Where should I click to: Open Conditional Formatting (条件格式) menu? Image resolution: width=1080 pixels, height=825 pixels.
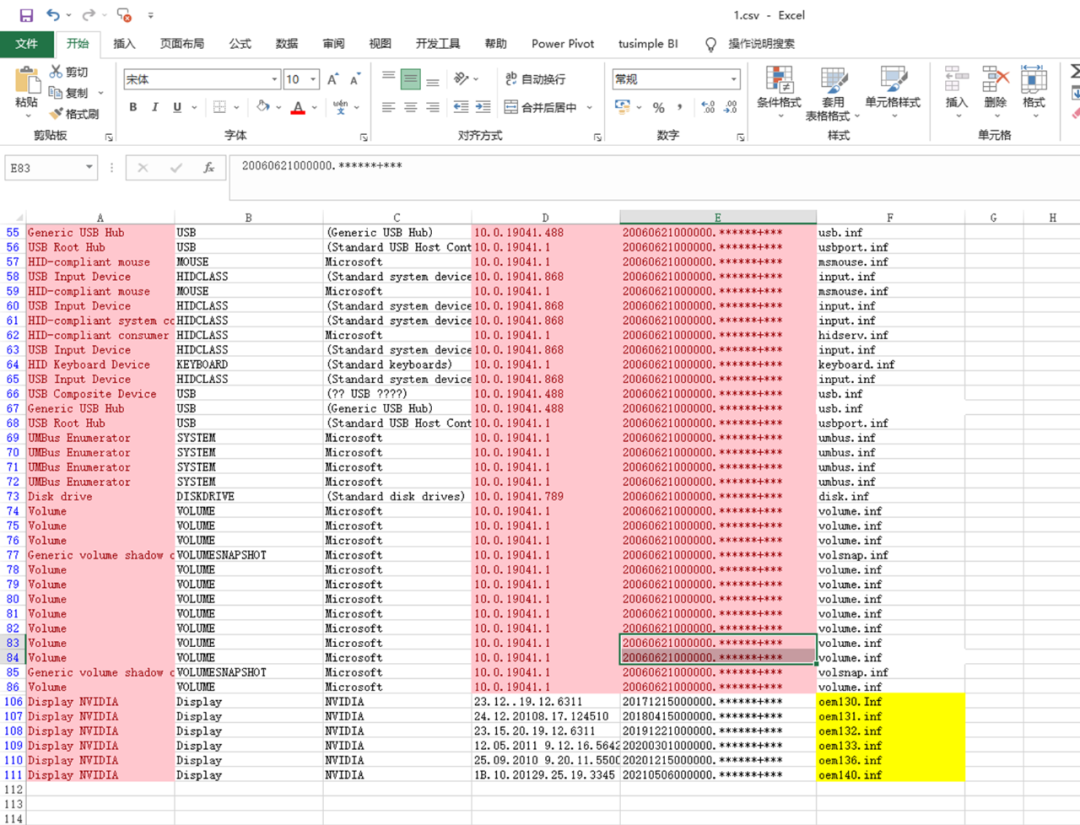click(778, 88)
